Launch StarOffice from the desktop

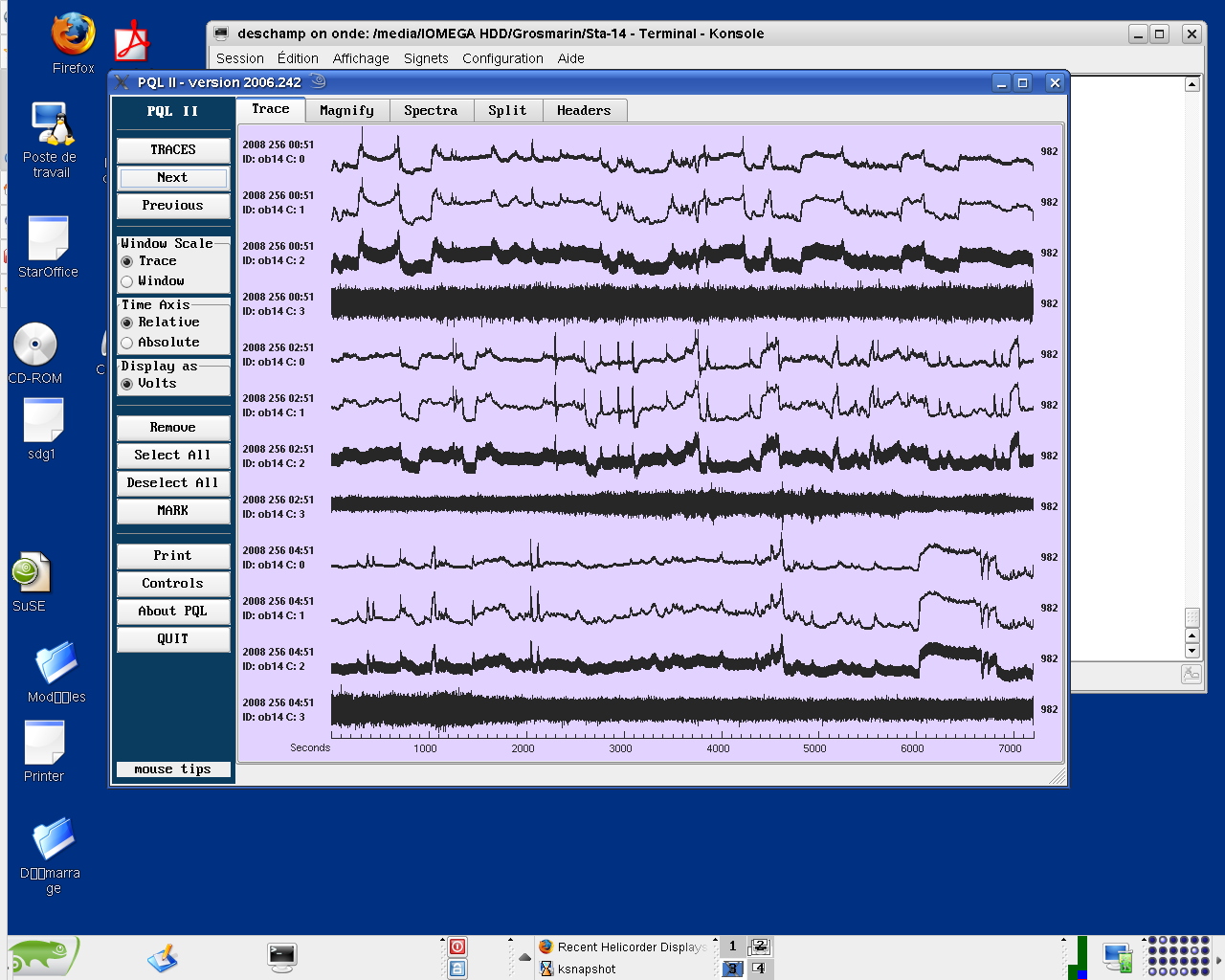pos(48,239)
